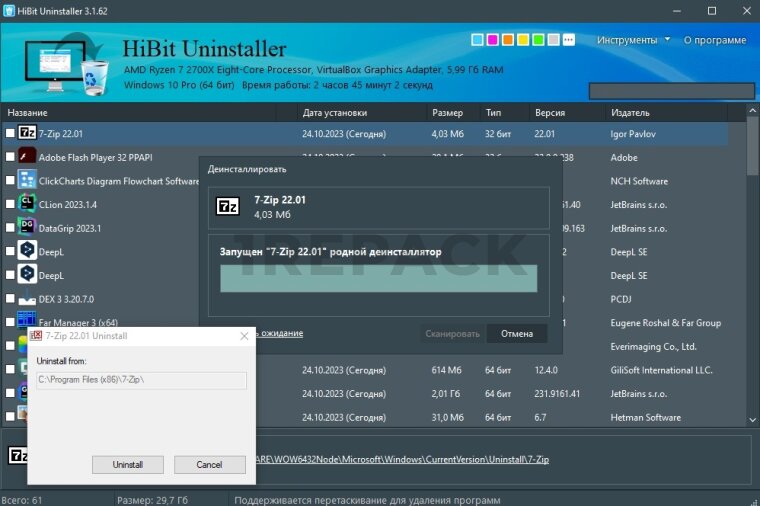
Task: Click the search field in the header
Action: [670, 90]
